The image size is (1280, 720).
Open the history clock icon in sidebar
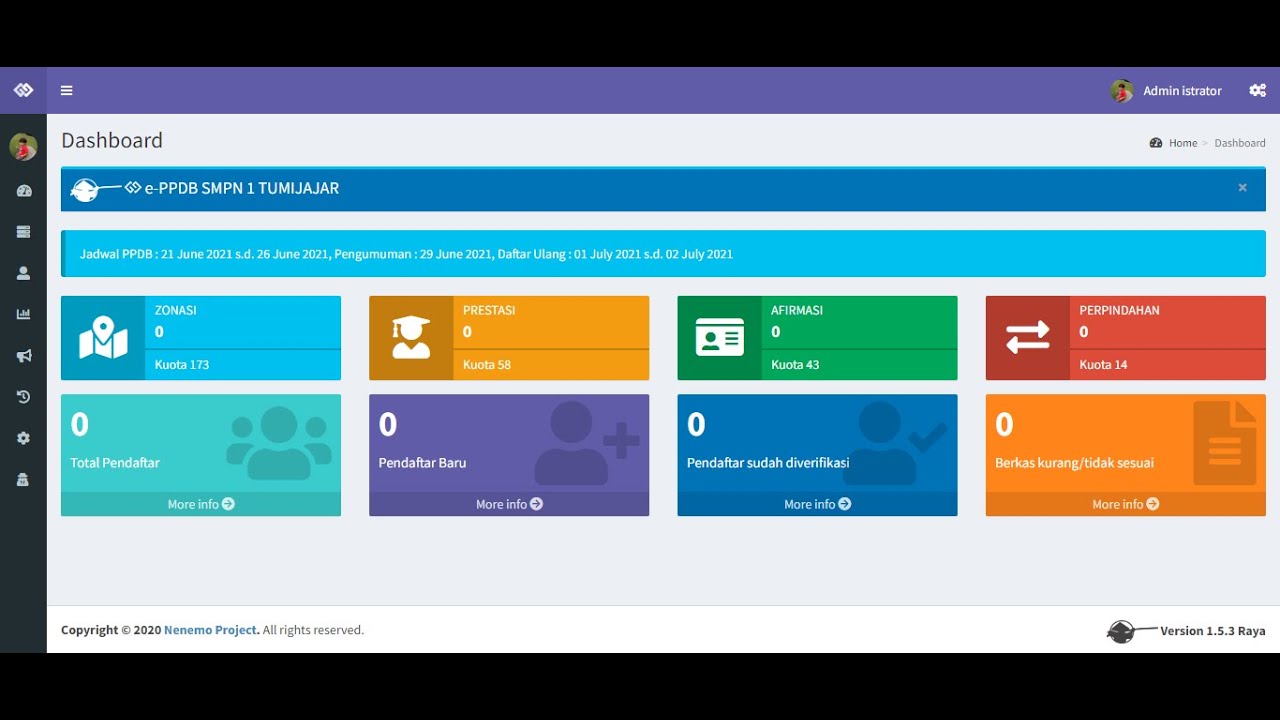23,397
